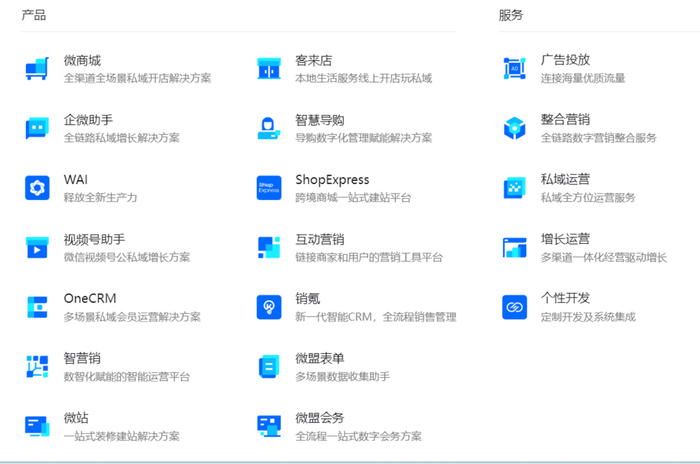Click description 全渠道全场景私域开店解决方案
The width and height of the screenshot is (700, 464).
(x=137, y=78)
